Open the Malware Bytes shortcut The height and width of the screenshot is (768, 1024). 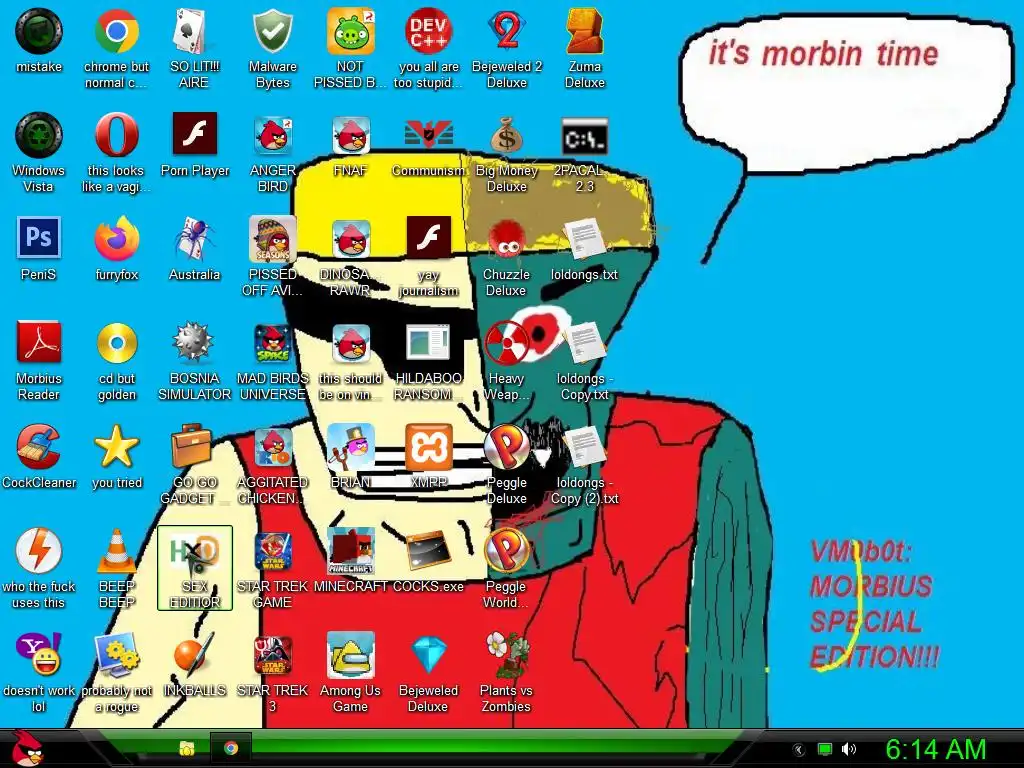point(272,32)
